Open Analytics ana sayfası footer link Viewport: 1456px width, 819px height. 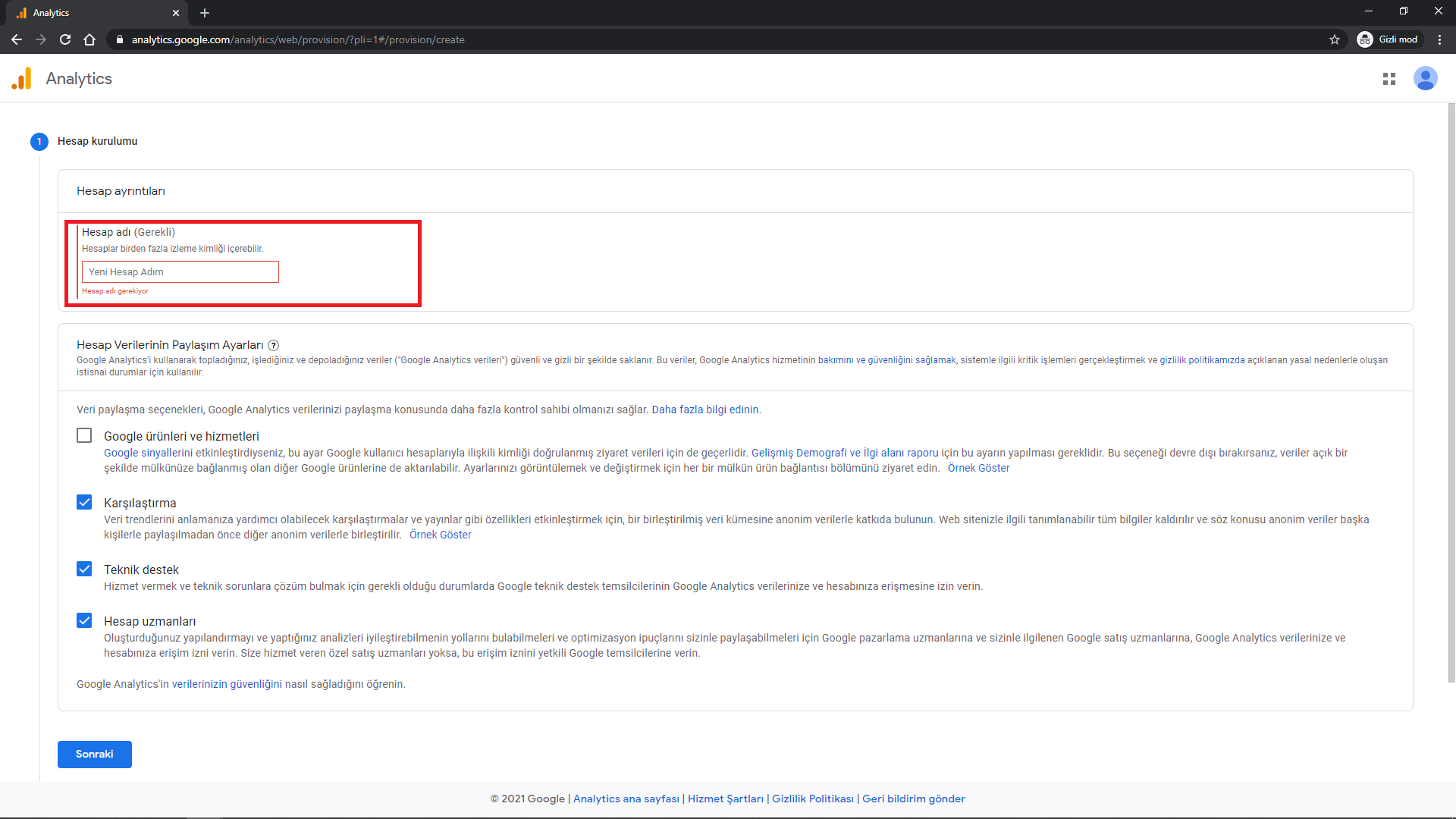point(626,799)
